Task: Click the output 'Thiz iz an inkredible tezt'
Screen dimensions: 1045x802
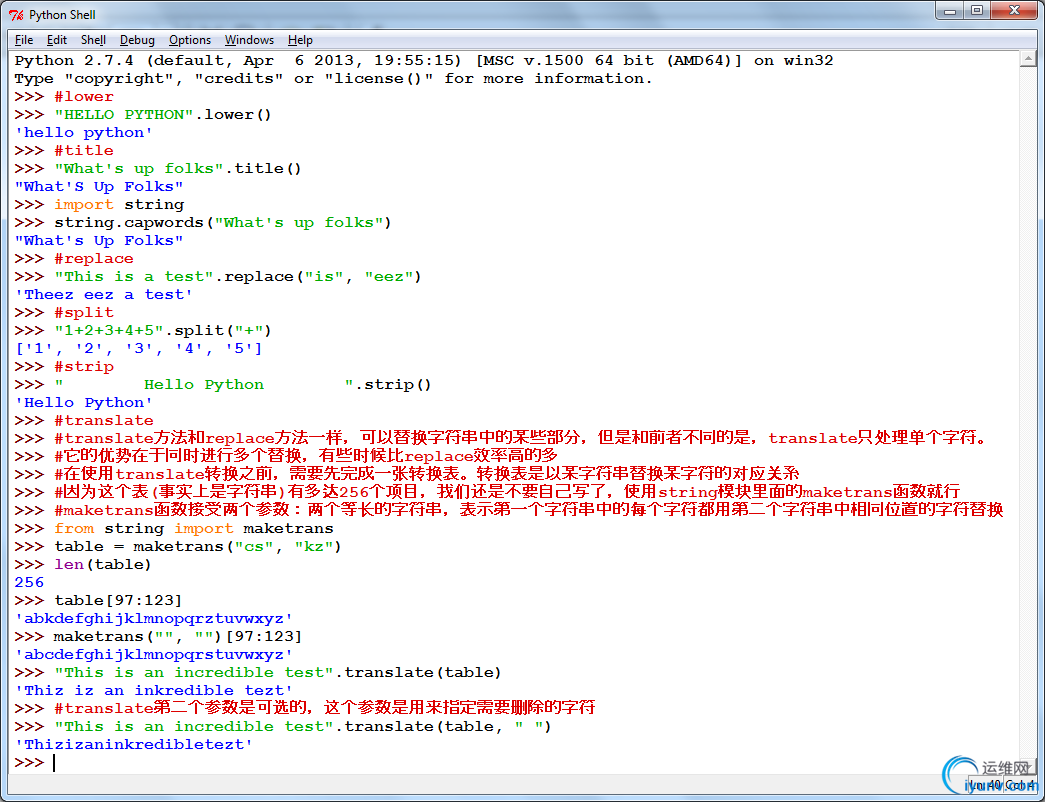Action: (x=154, y=691)
